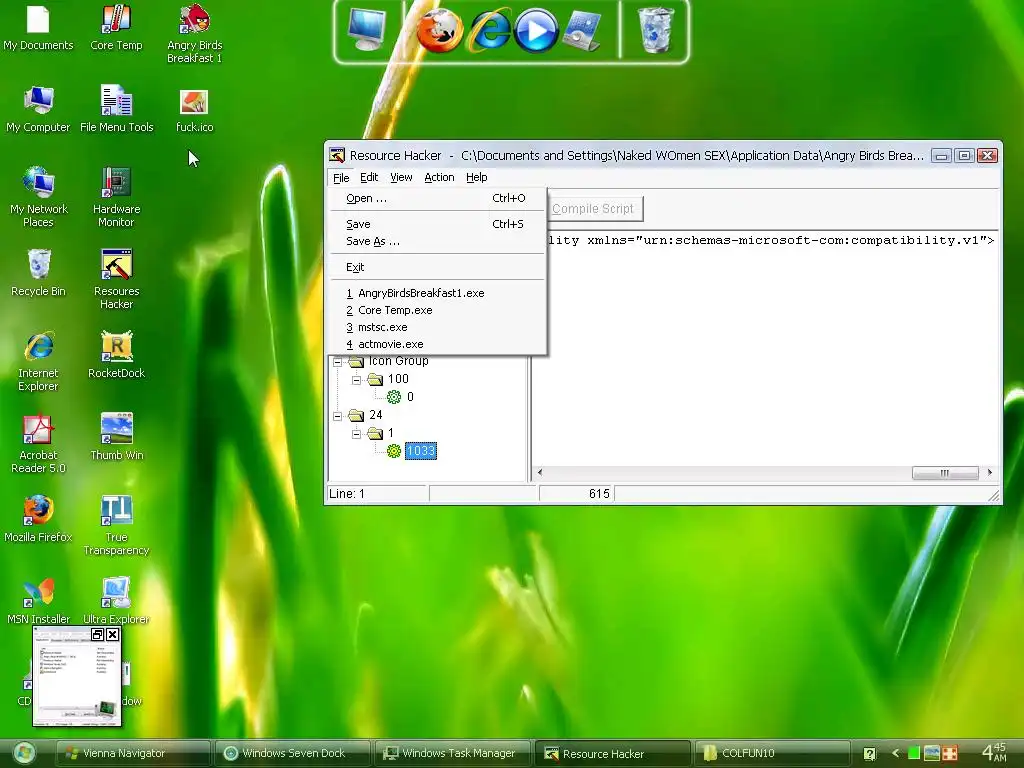The image size is (1024, 768).
Task: Click the gear icon beside 1033
Action: [x=394, y=451]
